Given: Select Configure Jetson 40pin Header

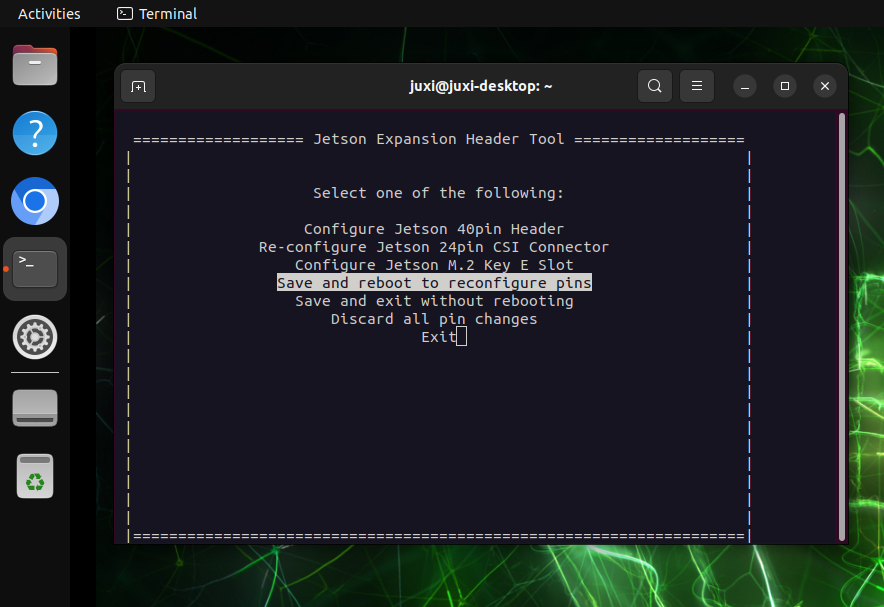Looking at the screenshot, I should pos(434,229).
